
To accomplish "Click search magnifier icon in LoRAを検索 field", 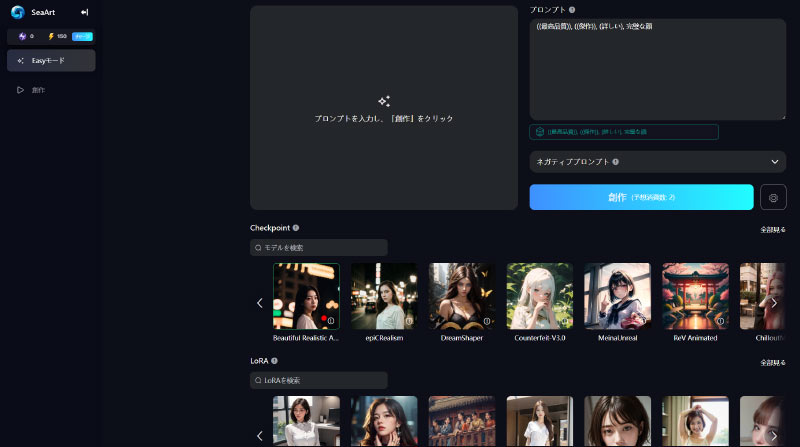I will click(x=258, y=380).
